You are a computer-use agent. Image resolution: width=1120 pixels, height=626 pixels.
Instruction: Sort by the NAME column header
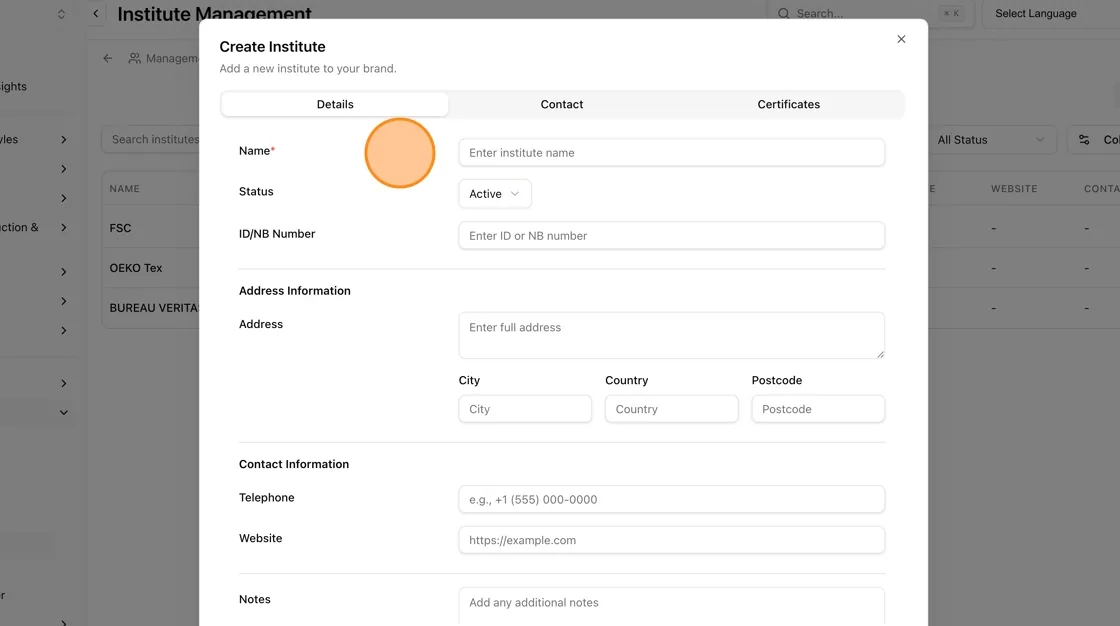coord(124,189)
